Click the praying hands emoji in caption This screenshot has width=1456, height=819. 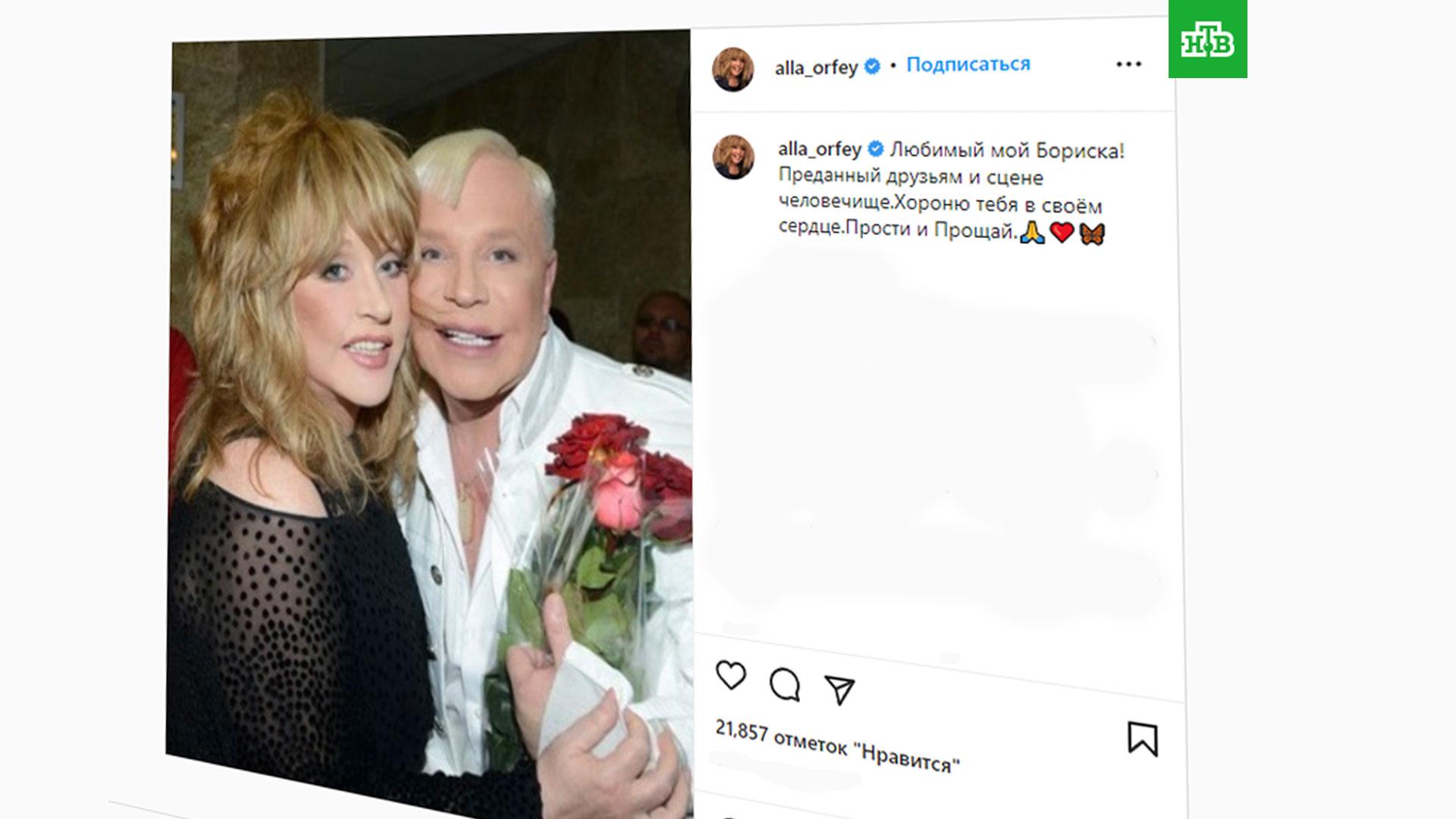(x=1032, y=233)
